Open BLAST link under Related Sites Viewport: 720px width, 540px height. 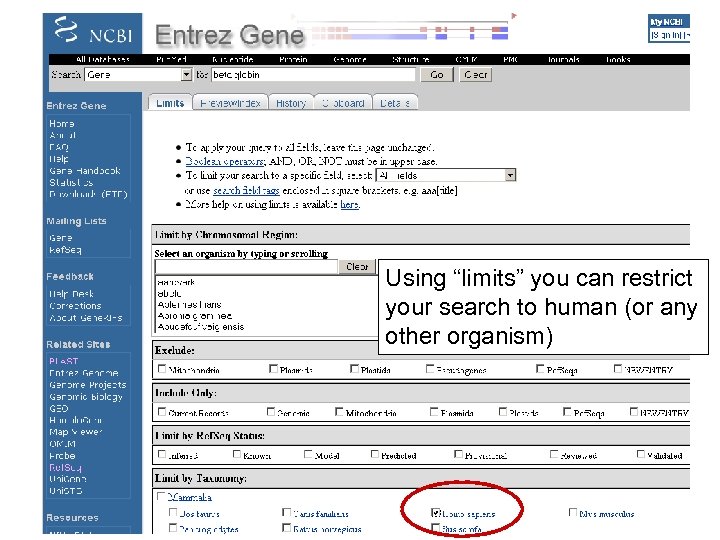tap(63, 361)
